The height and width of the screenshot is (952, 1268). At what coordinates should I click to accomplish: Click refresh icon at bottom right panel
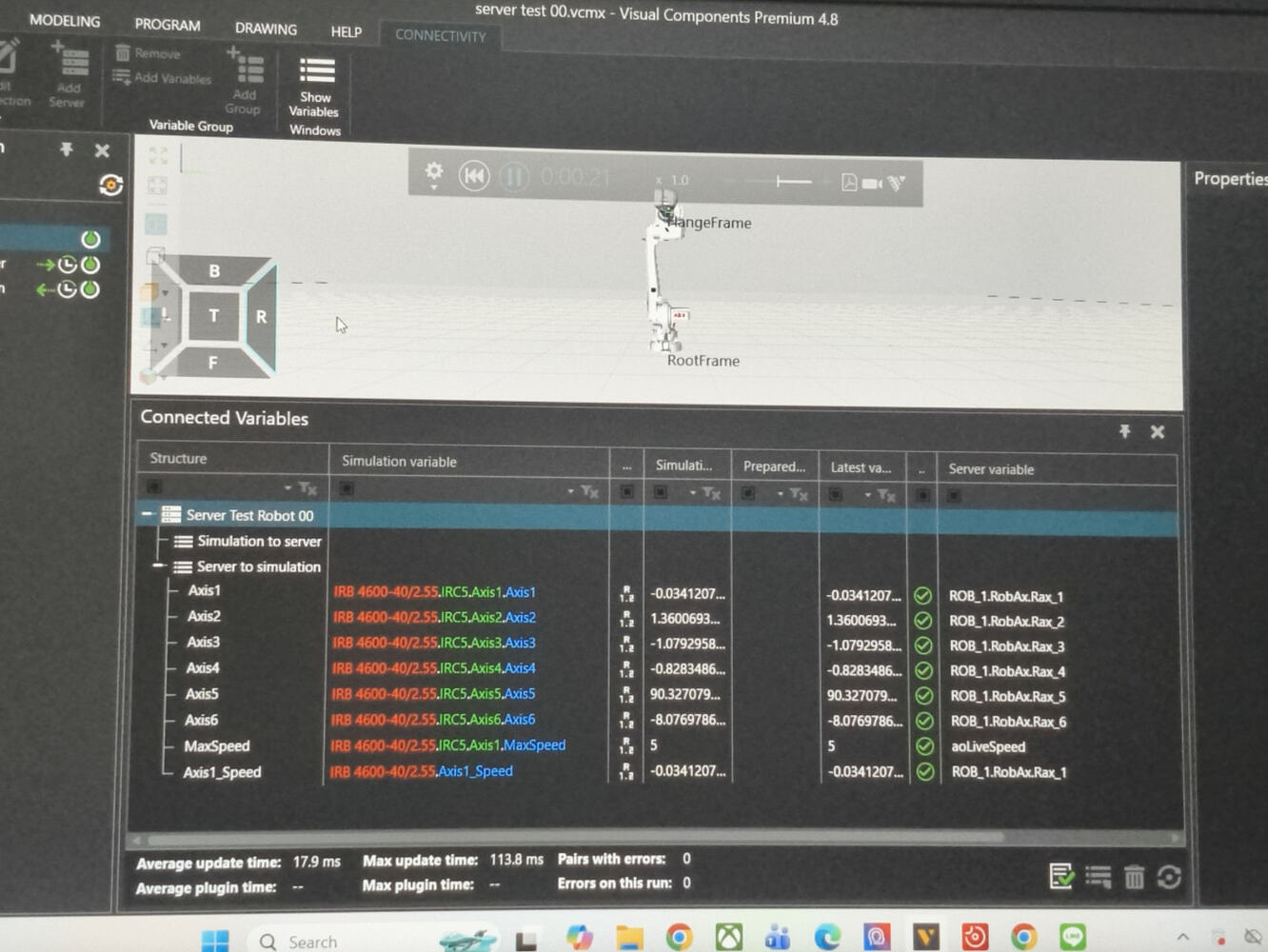tap(1169, 876)
